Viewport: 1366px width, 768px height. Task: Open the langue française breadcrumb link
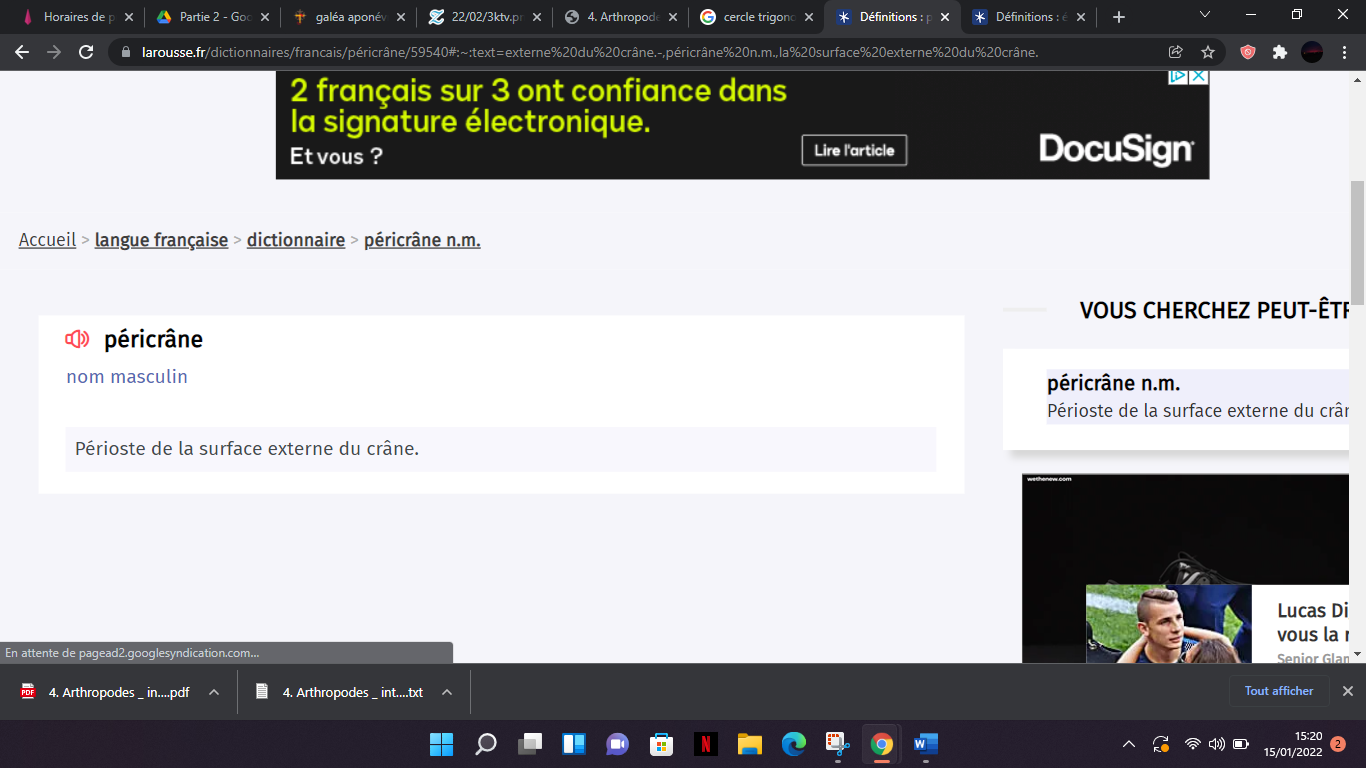161,240
